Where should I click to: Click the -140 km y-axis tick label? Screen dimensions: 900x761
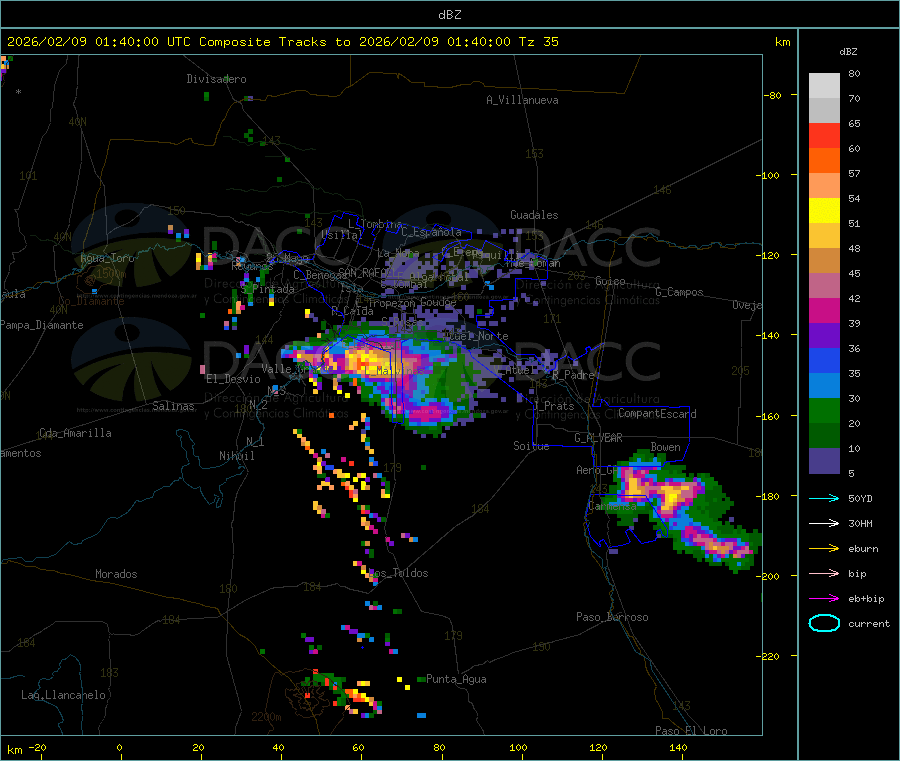[768, 335]
